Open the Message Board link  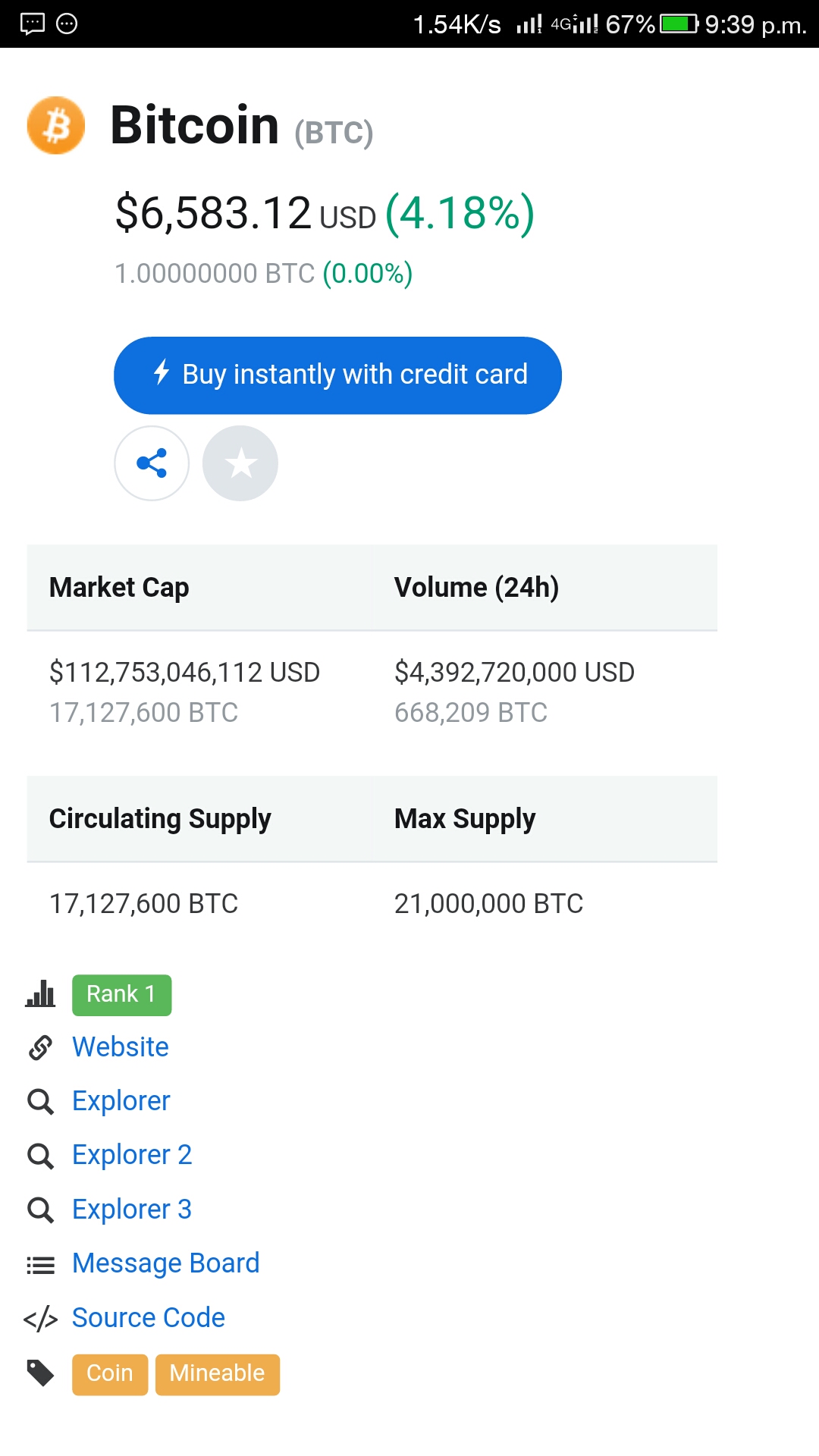point(166,1263)
